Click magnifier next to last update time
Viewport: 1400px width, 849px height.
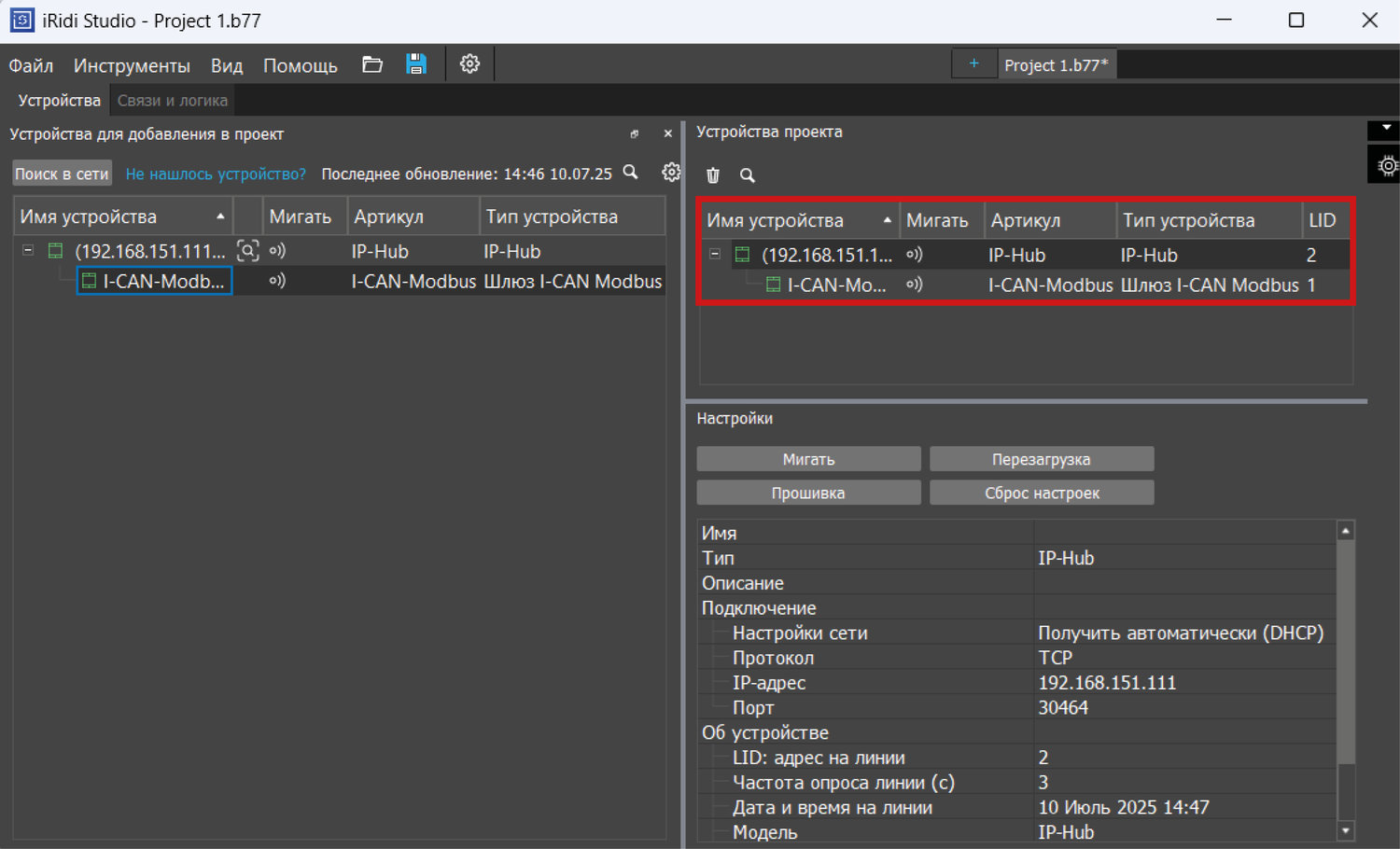point(631,173)
